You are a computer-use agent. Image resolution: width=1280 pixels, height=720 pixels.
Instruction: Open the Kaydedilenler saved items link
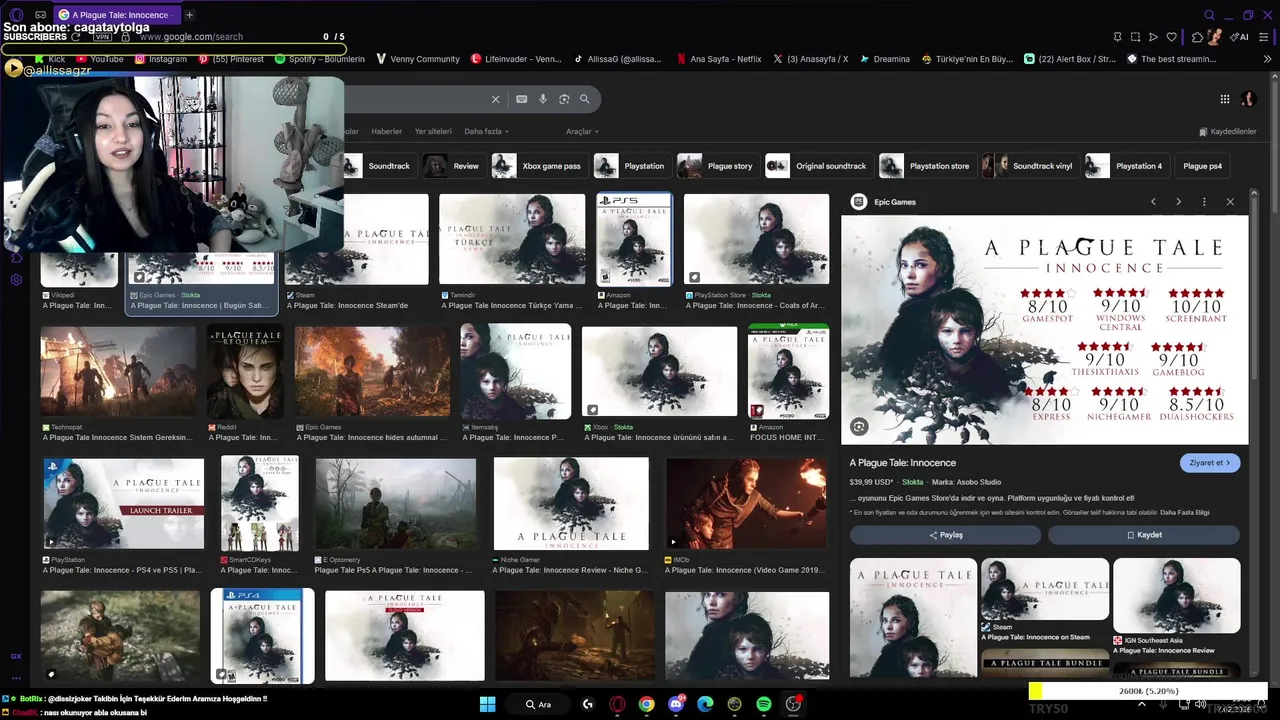tap(1227, 132)
